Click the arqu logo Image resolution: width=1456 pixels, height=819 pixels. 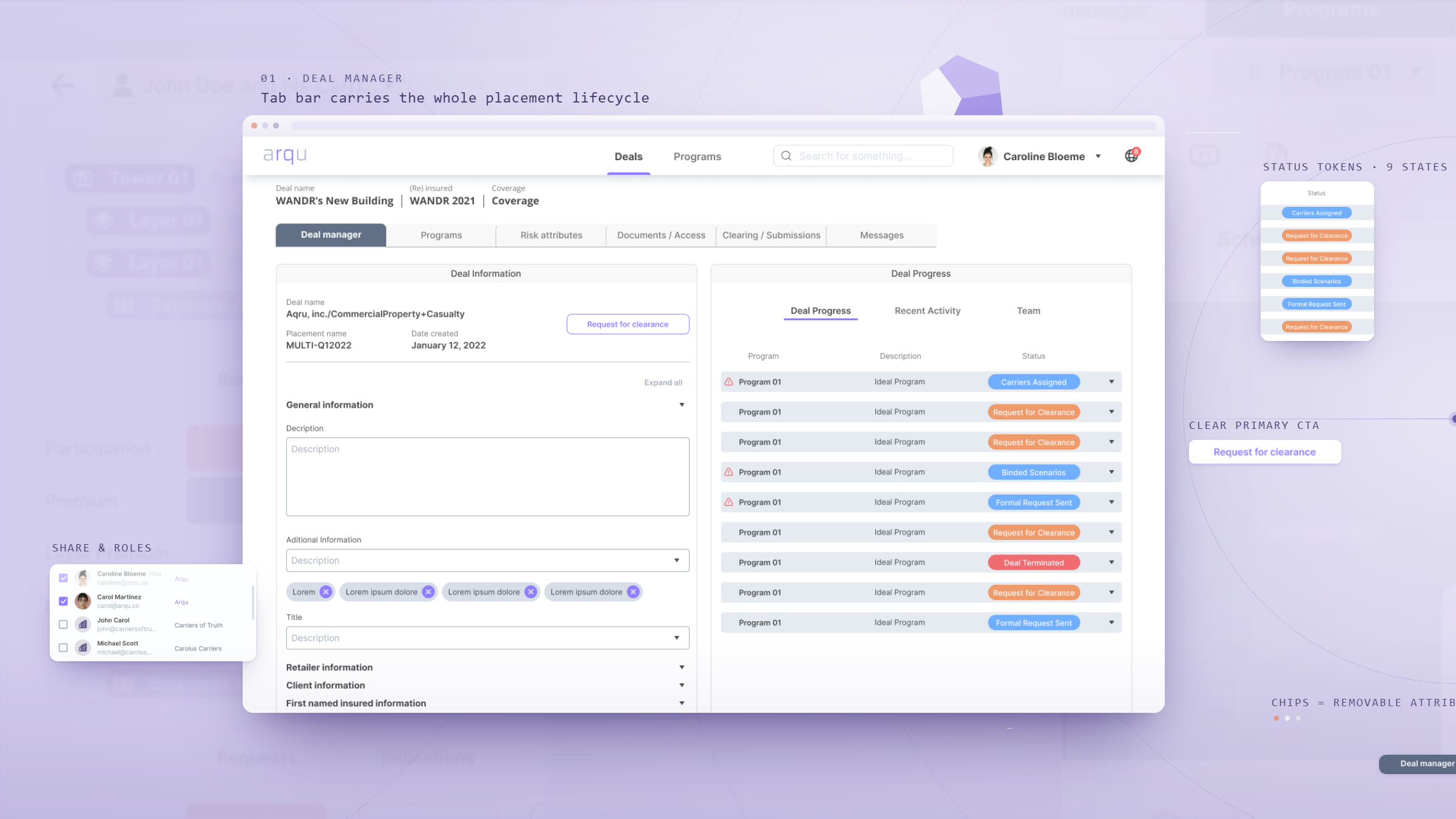pyautogui.click(x=285, y=155)
